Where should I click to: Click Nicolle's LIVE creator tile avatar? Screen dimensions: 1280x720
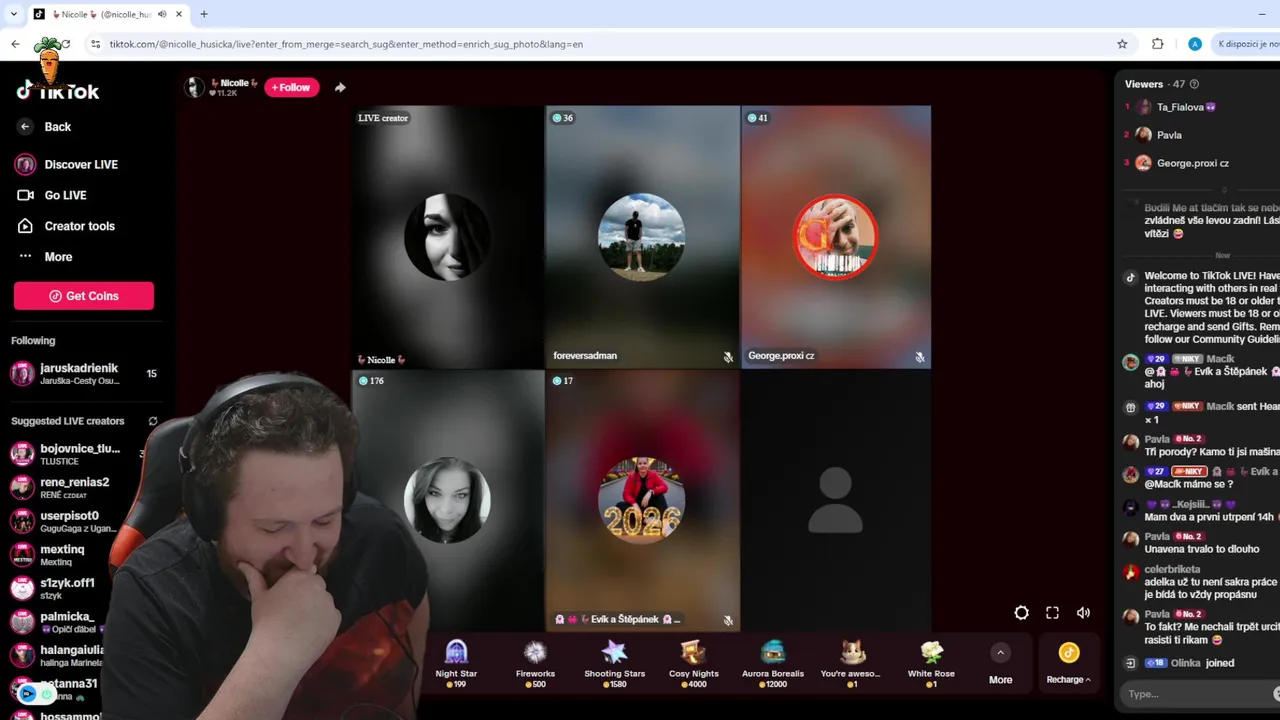coord(447,237)
